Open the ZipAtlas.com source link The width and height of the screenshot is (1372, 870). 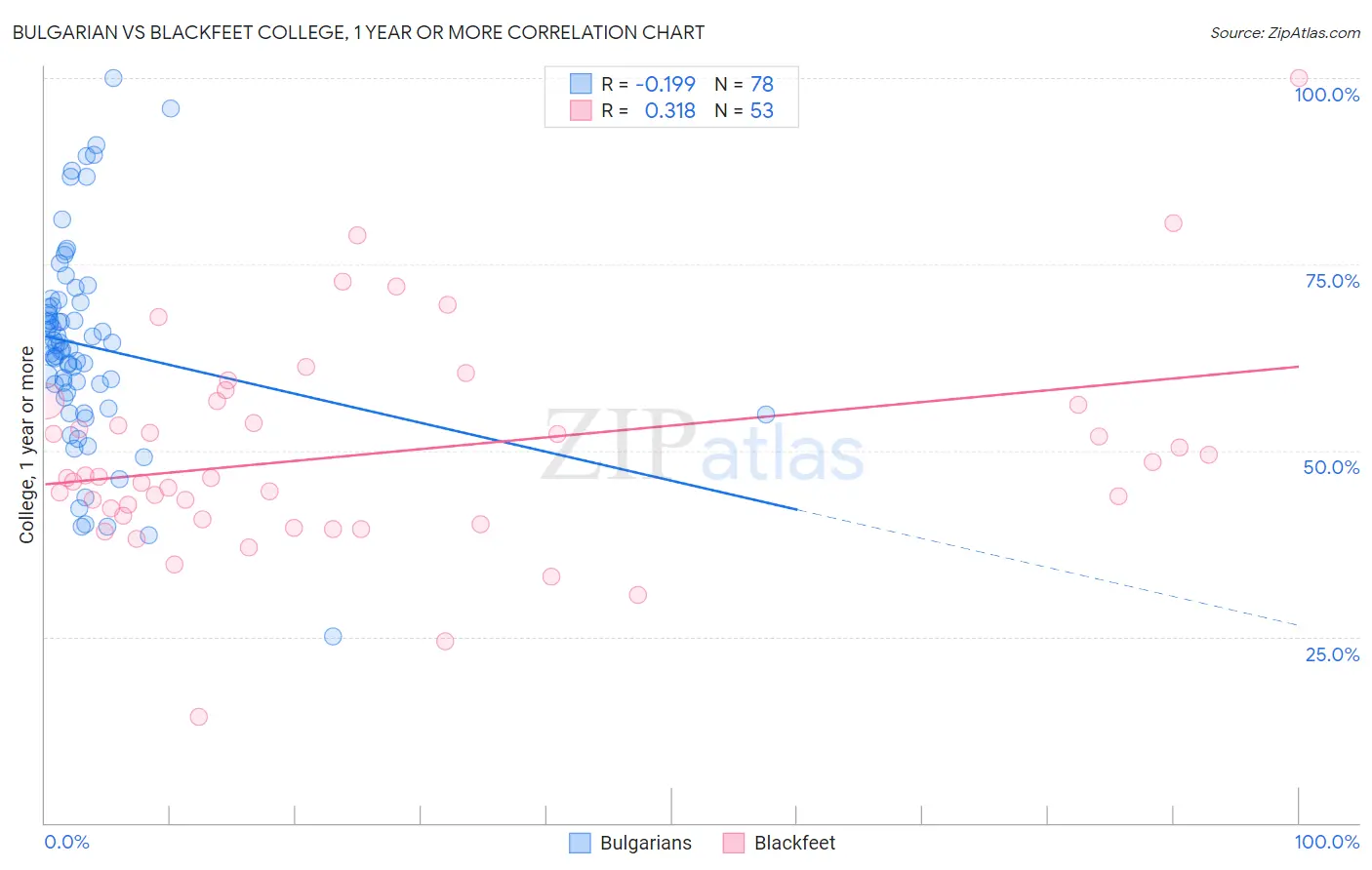[1285, 32]
